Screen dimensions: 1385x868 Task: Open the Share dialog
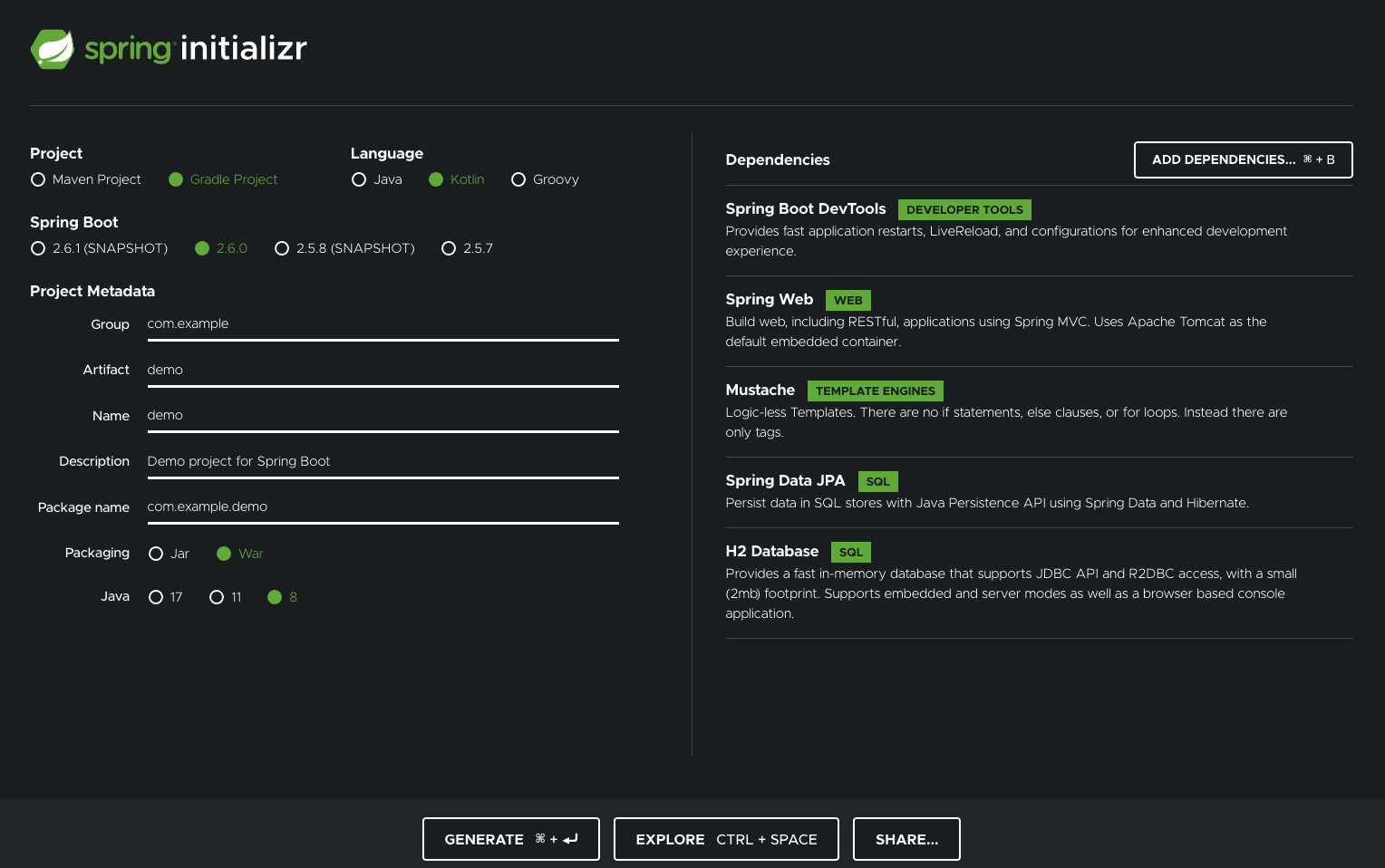point(906,839)
